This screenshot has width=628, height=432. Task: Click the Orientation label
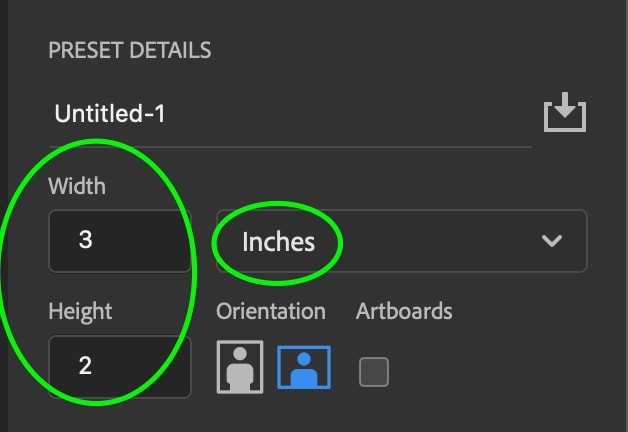pyautogui.click(x=271, y=311)
